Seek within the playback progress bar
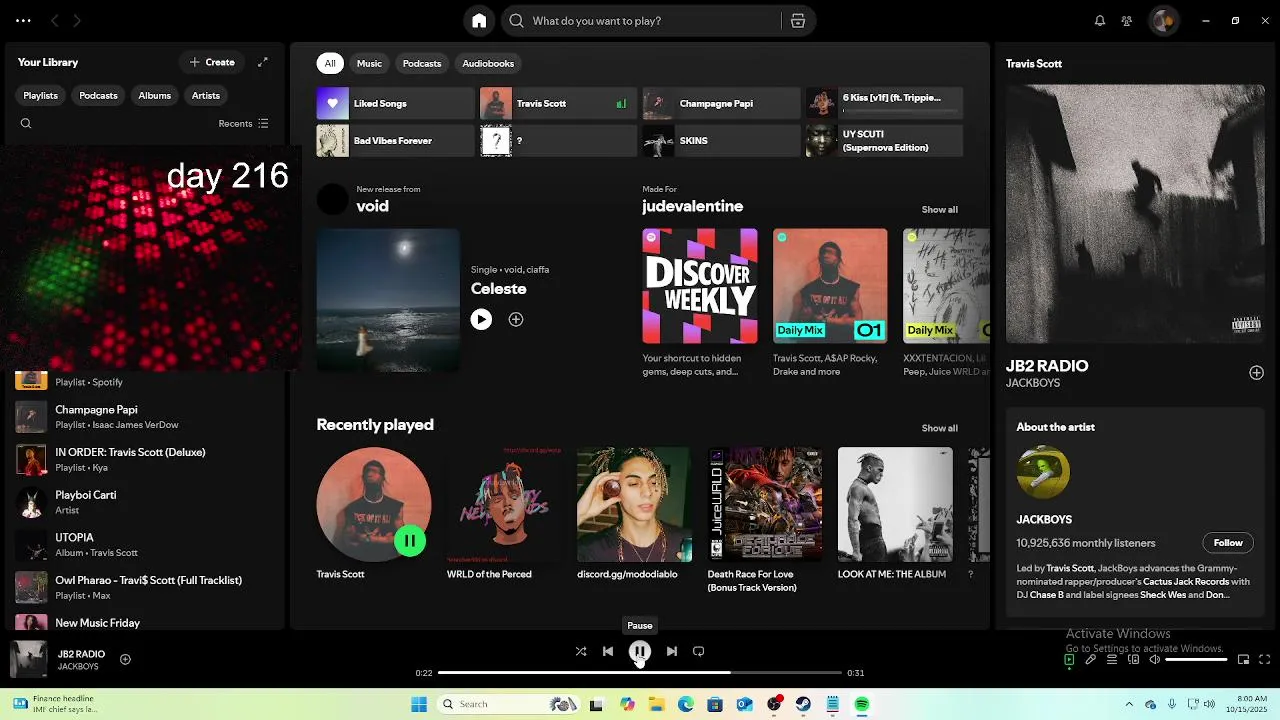Viewport: 1280px width, 720px height. (640, 673)
